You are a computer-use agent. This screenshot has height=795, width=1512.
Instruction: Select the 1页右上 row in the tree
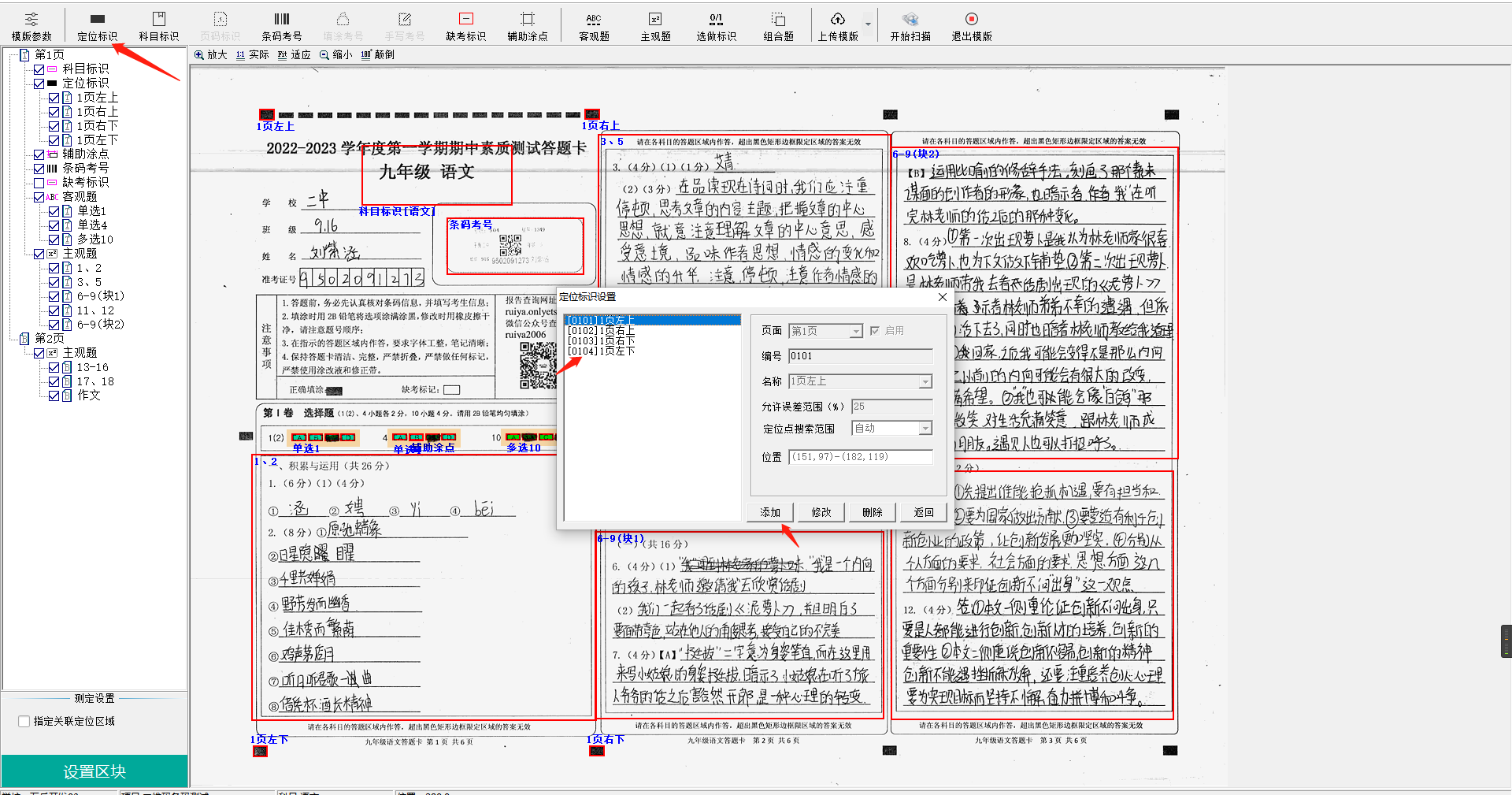[x=98, y=112]
